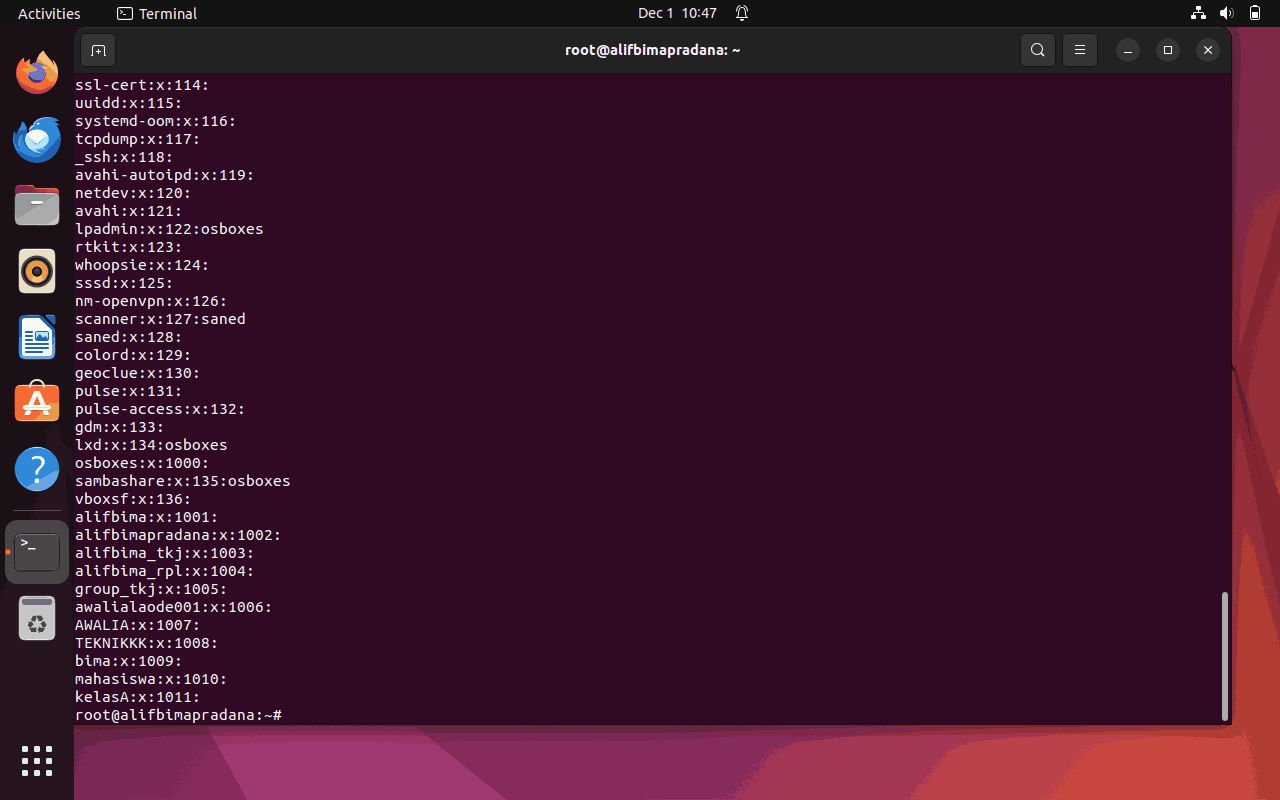Click the line alifbima_rpl:x:1004:
This screenshot has width=1280, height=800.
165,571
